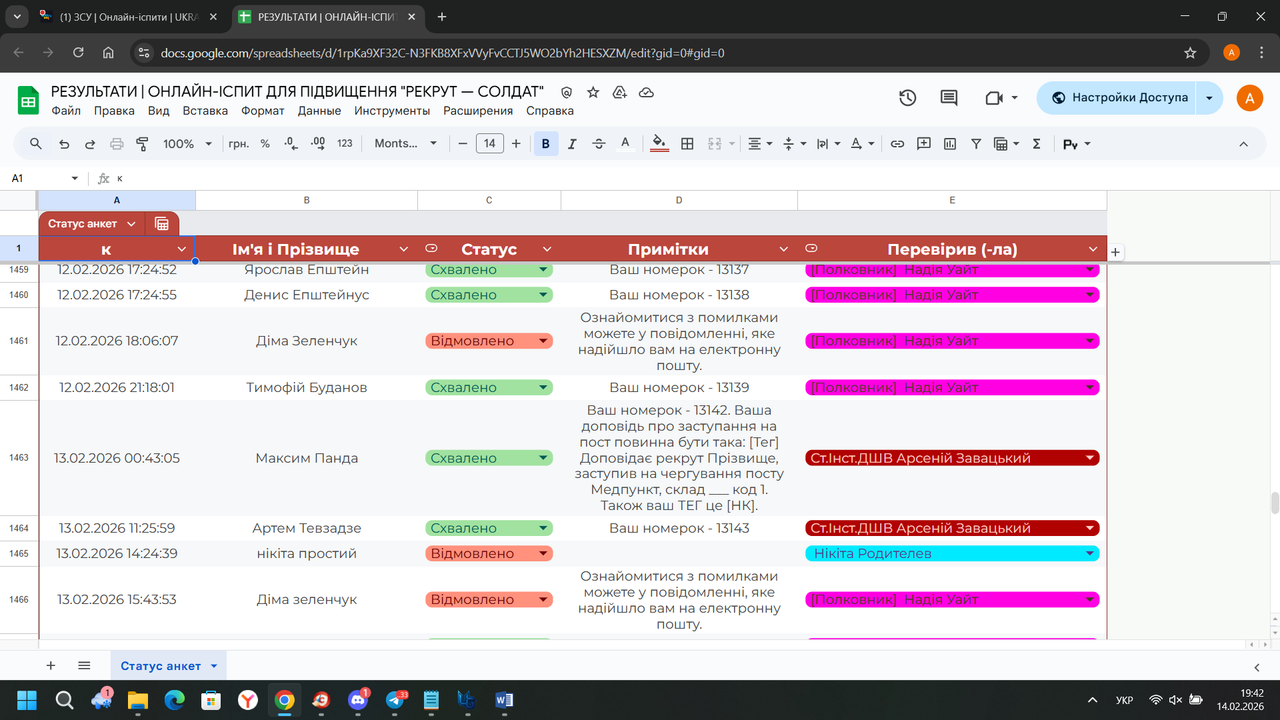This screenshot has height=720, width=1280.
Task: Open the text wrapping dropdown
Action: pos(828,144)
